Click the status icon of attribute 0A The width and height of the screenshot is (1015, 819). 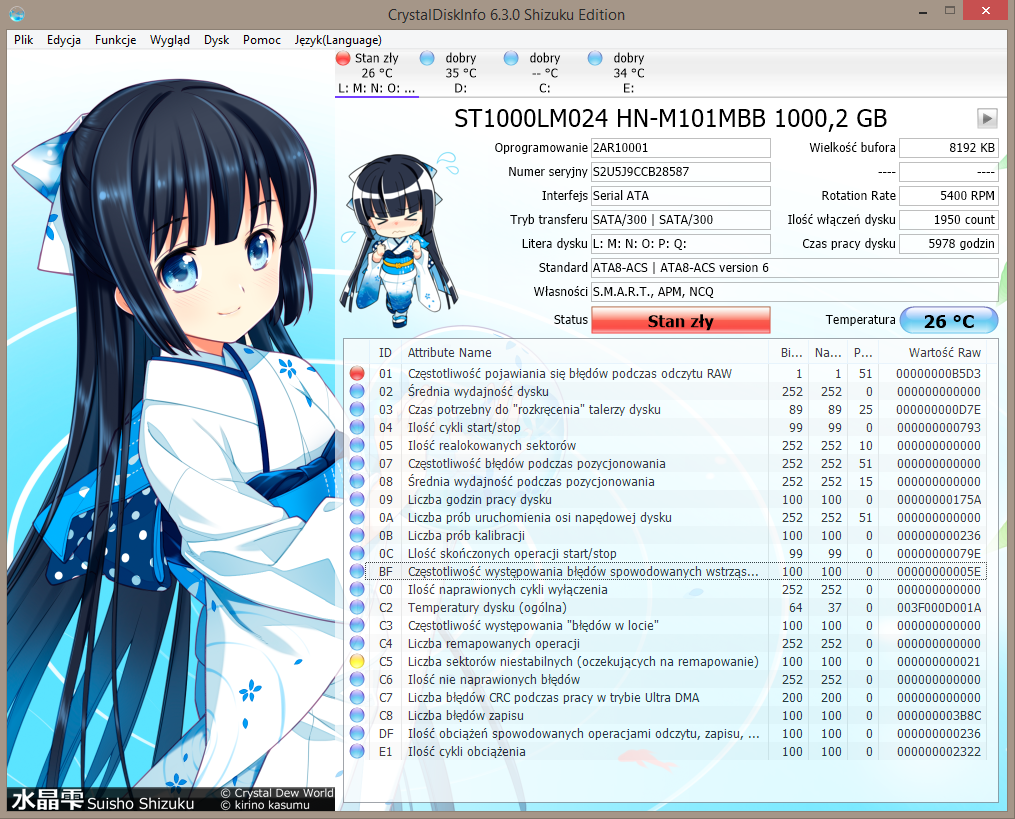tap(357, 517)
